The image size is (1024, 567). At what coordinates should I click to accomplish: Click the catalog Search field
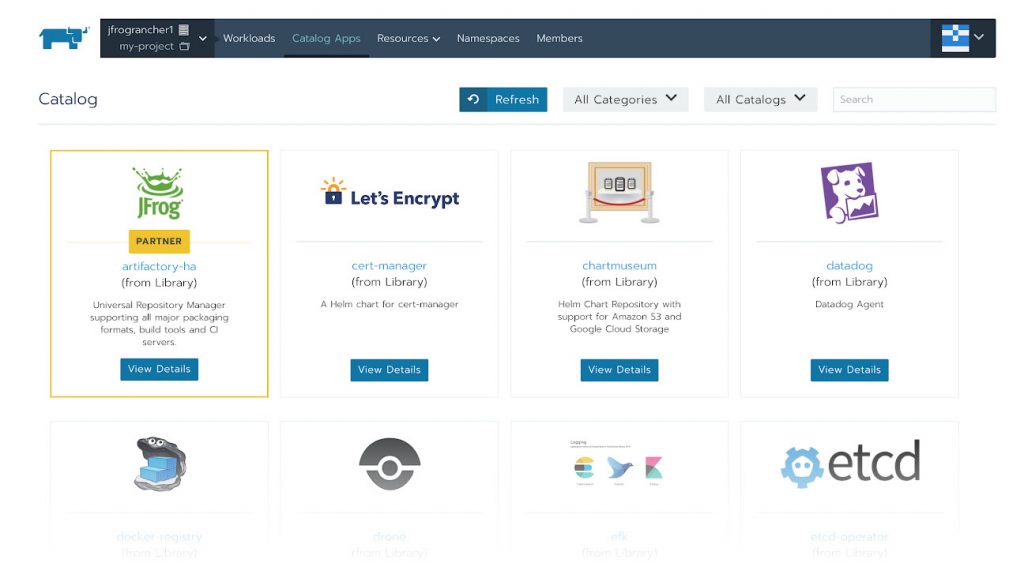click(913, 99)
